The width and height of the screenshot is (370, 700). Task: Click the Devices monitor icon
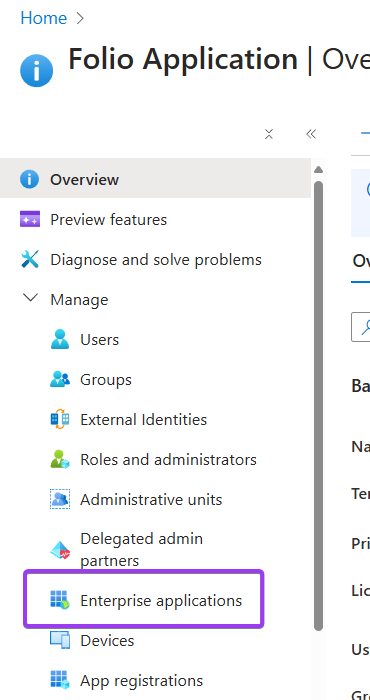pyautogui.click(x=60, y=640)
